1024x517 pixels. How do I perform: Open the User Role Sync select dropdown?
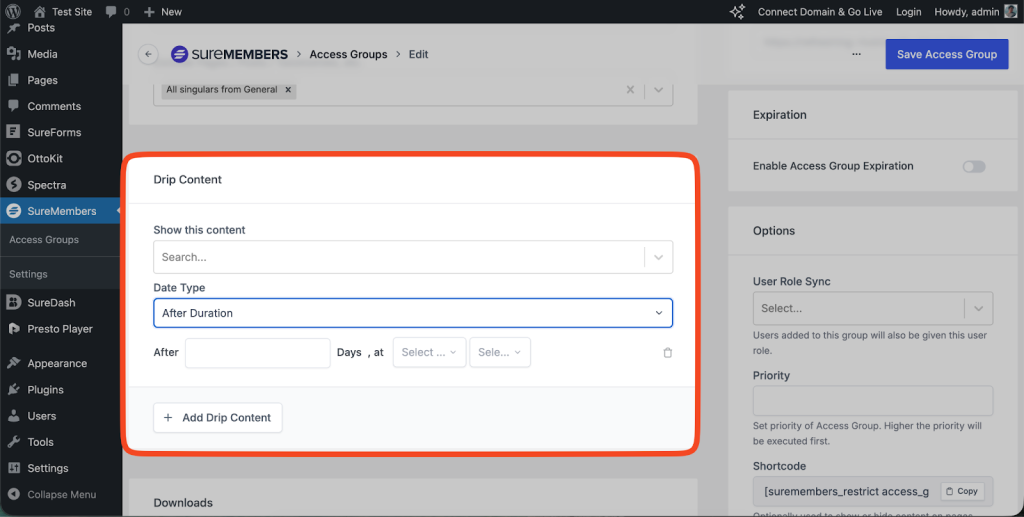click(x=872, y=308)
